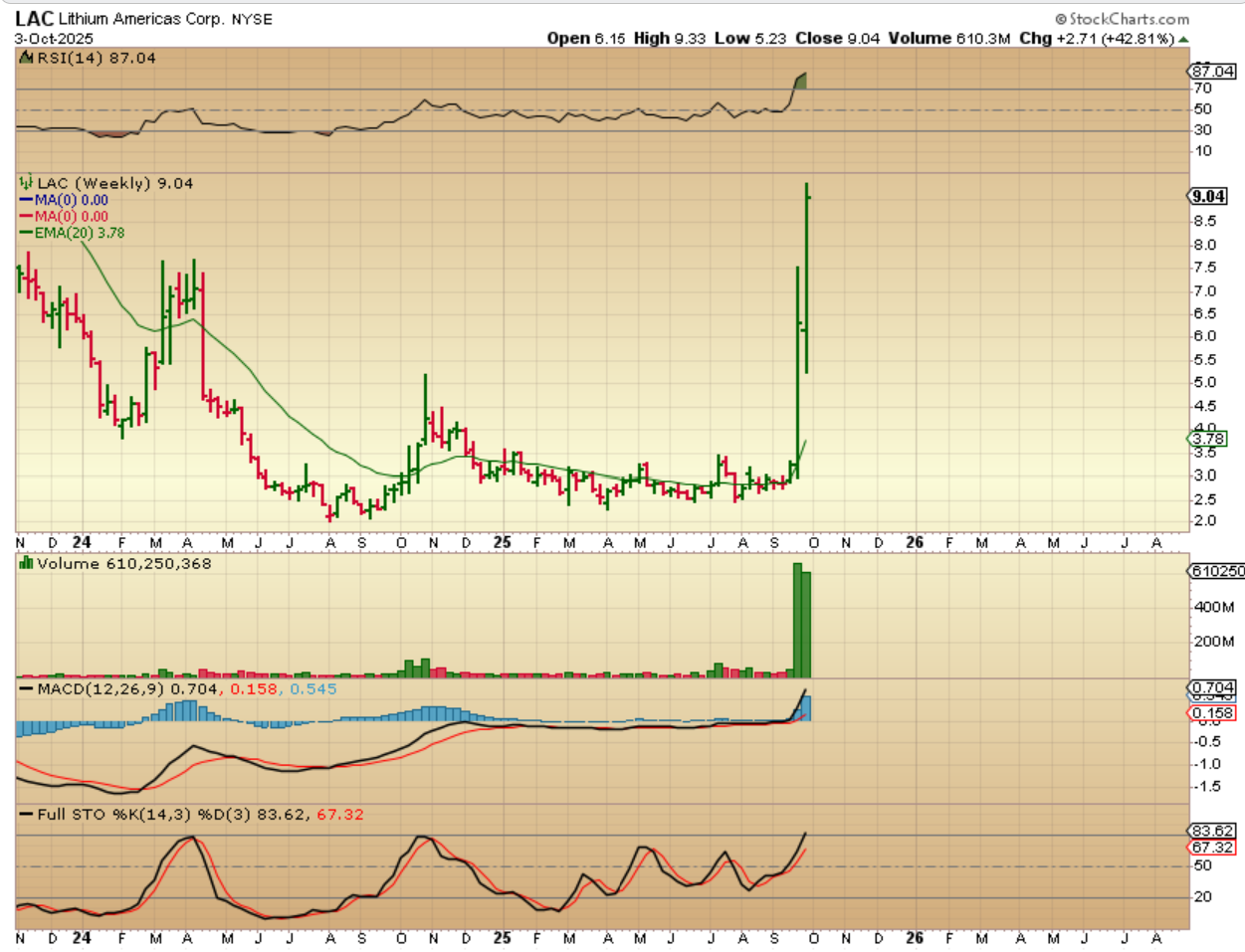This screenshot has height=952, width=1245.
Task: Click the blue MA(0) legend entry
Action: pyautogui.click(x=65, y=200)
